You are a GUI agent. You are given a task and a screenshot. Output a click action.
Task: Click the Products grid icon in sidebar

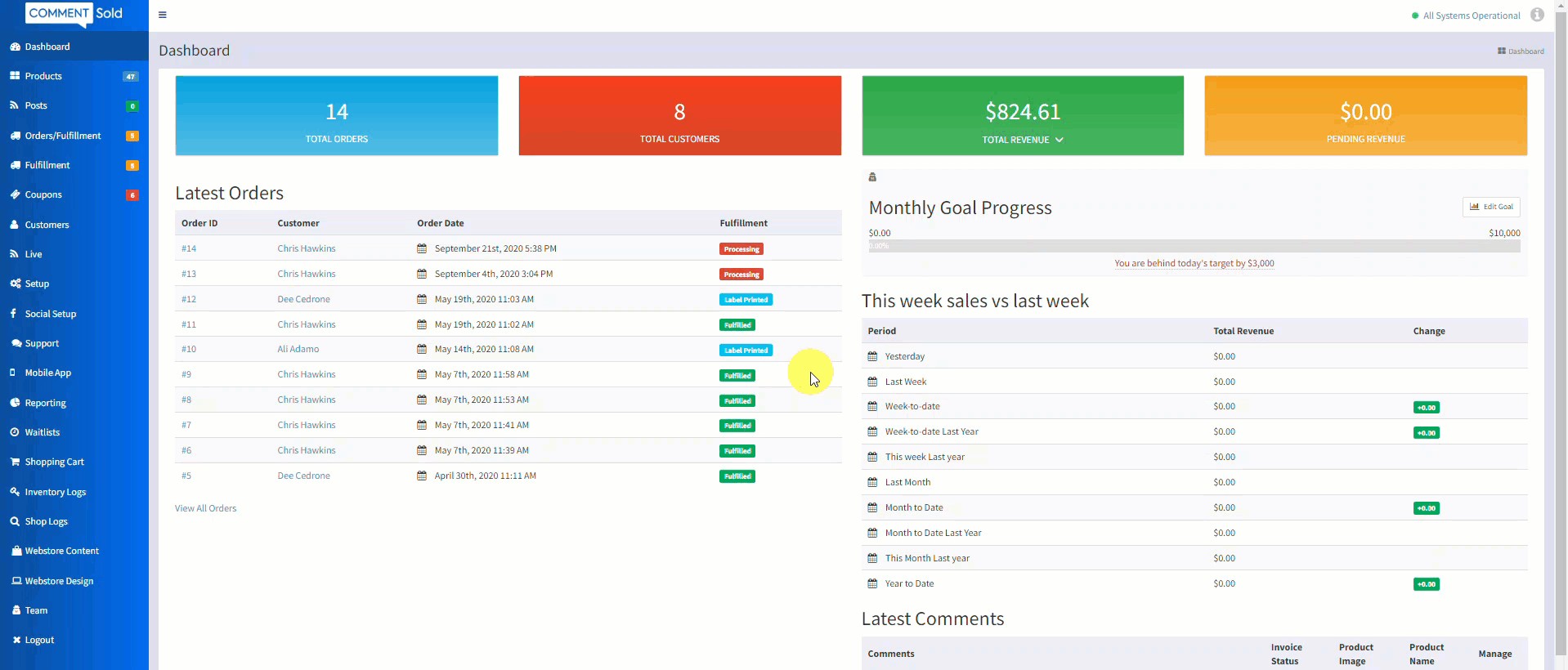click(15, 76)
